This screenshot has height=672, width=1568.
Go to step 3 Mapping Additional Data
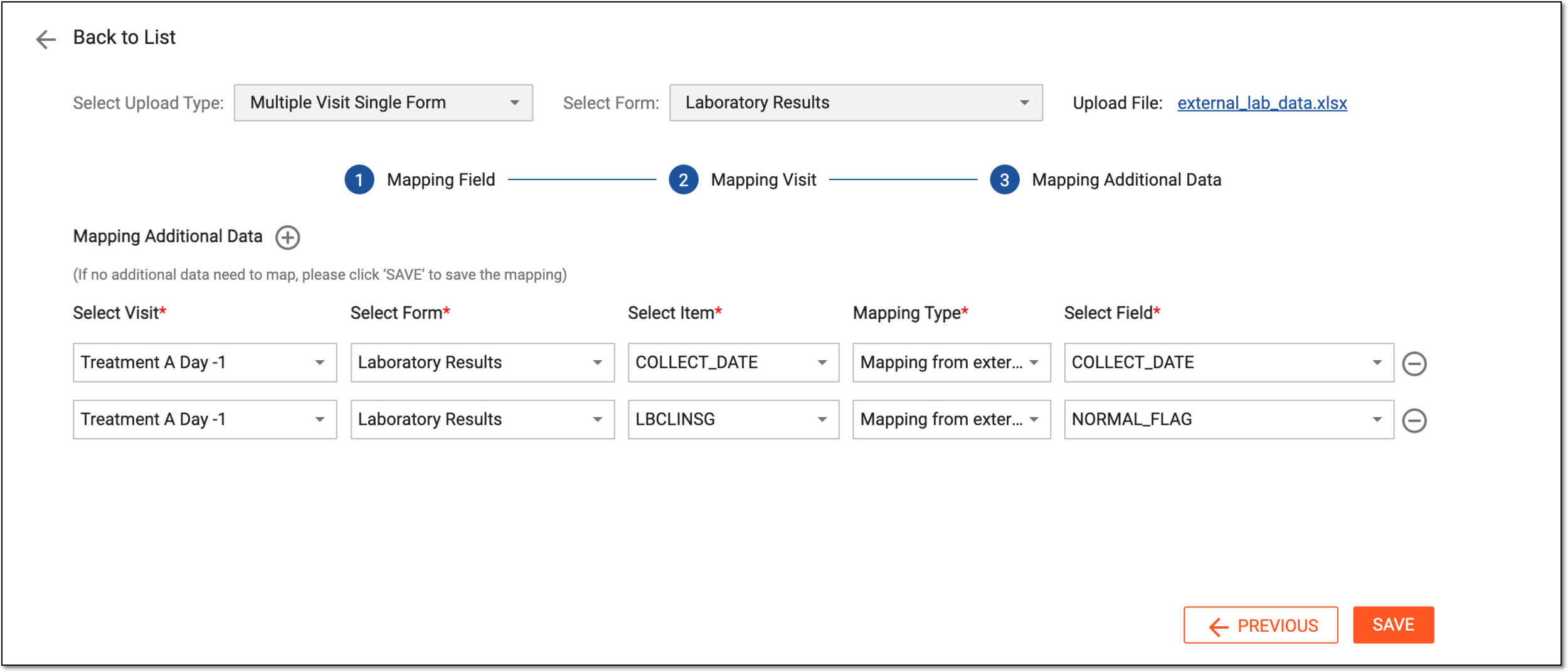tap(1105, 180)
